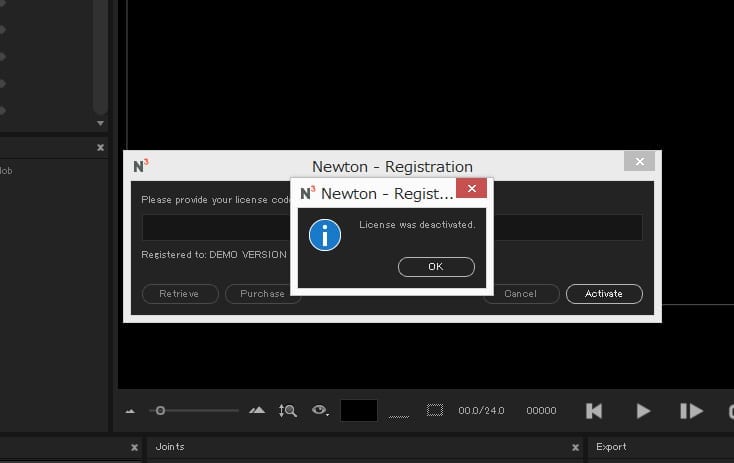The width and height of the screenshot is (734, 463).
Task: Click the left panel vertical scrollbar
Action: click(x=100, y=56)
